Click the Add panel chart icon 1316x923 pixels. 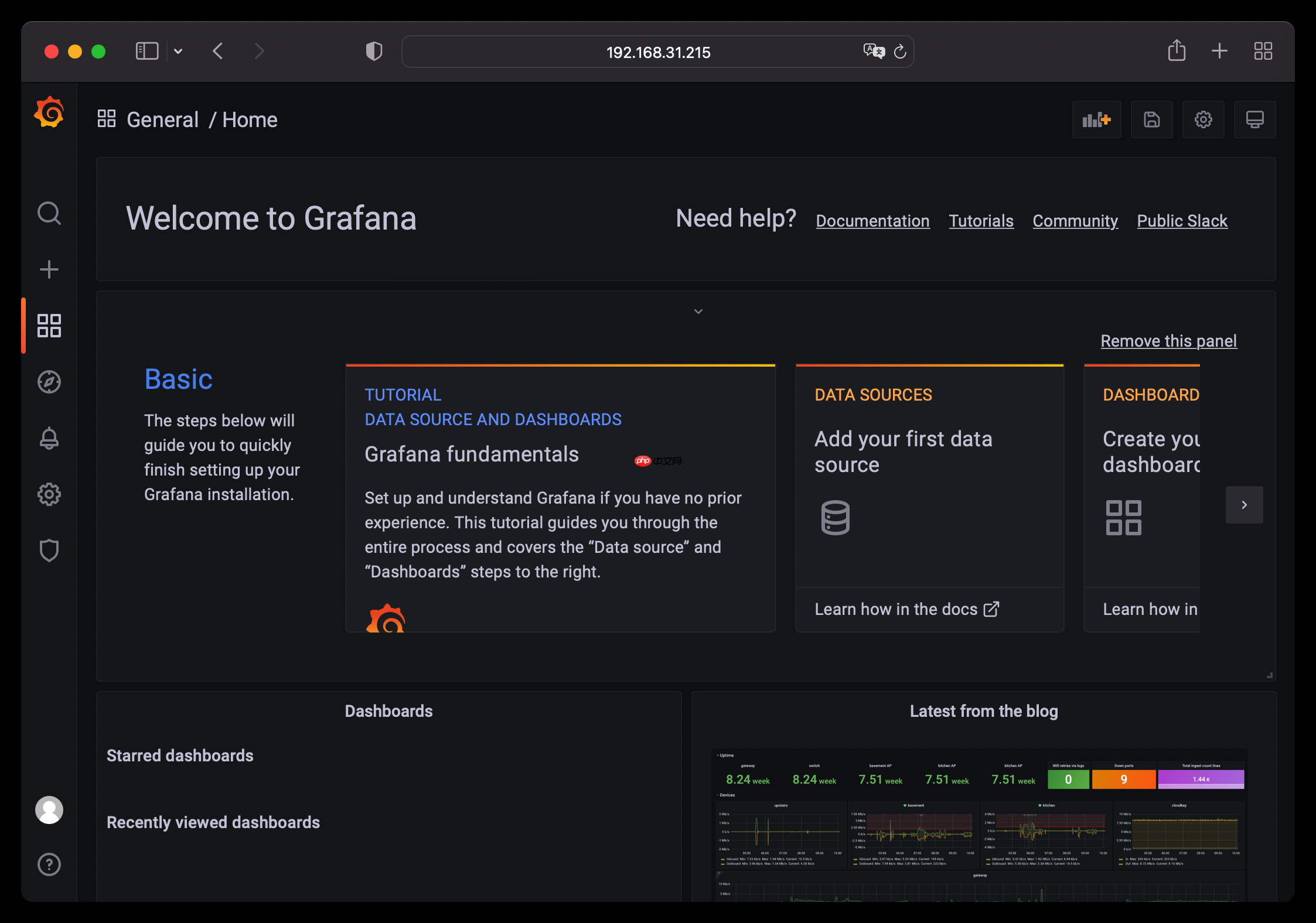tap(1096, 119)
